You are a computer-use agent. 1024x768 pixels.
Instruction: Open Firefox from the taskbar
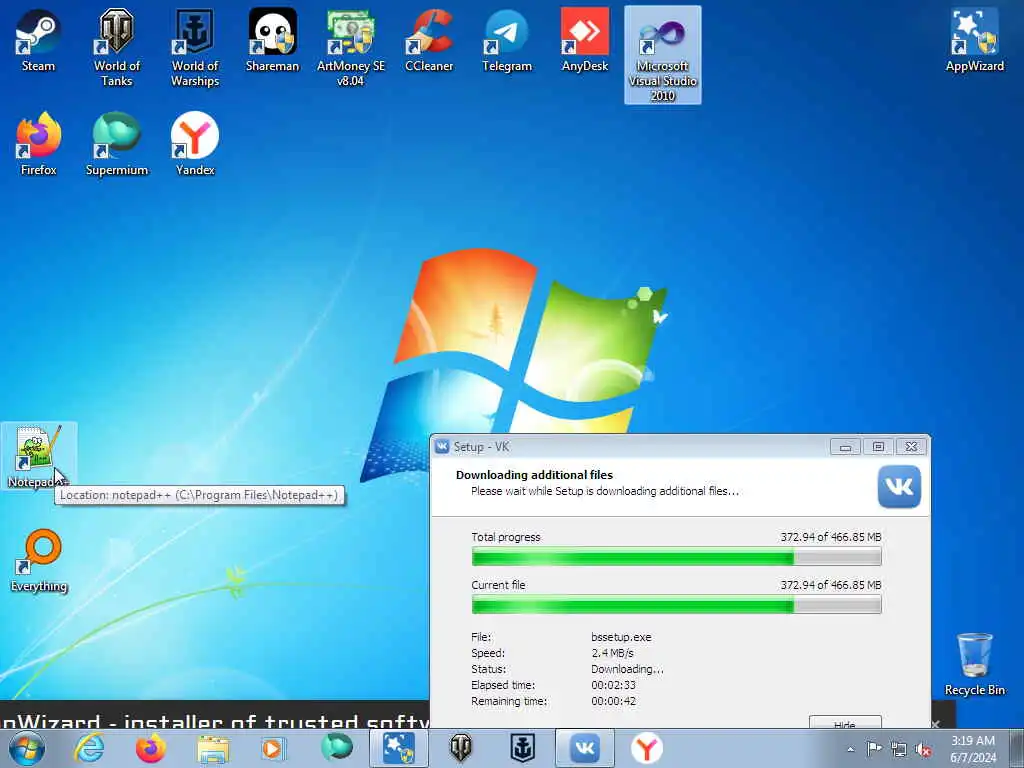(x=151, y=748)
